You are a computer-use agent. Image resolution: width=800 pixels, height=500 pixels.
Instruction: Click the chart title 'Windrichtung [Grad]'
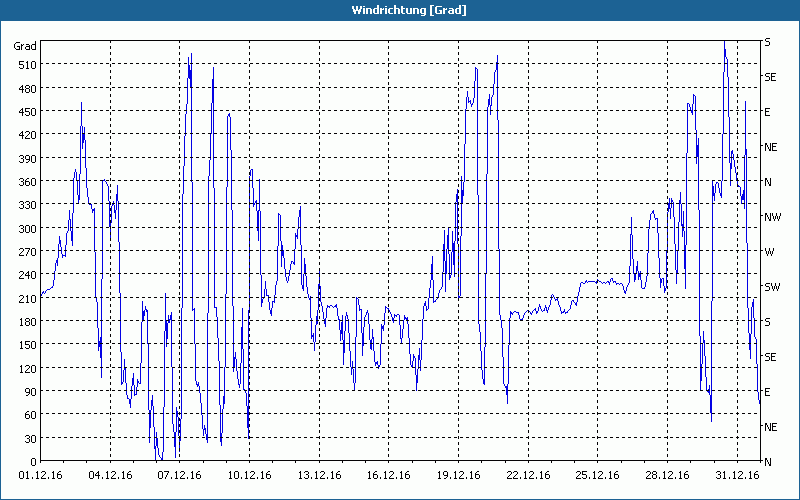pos(409,10)
